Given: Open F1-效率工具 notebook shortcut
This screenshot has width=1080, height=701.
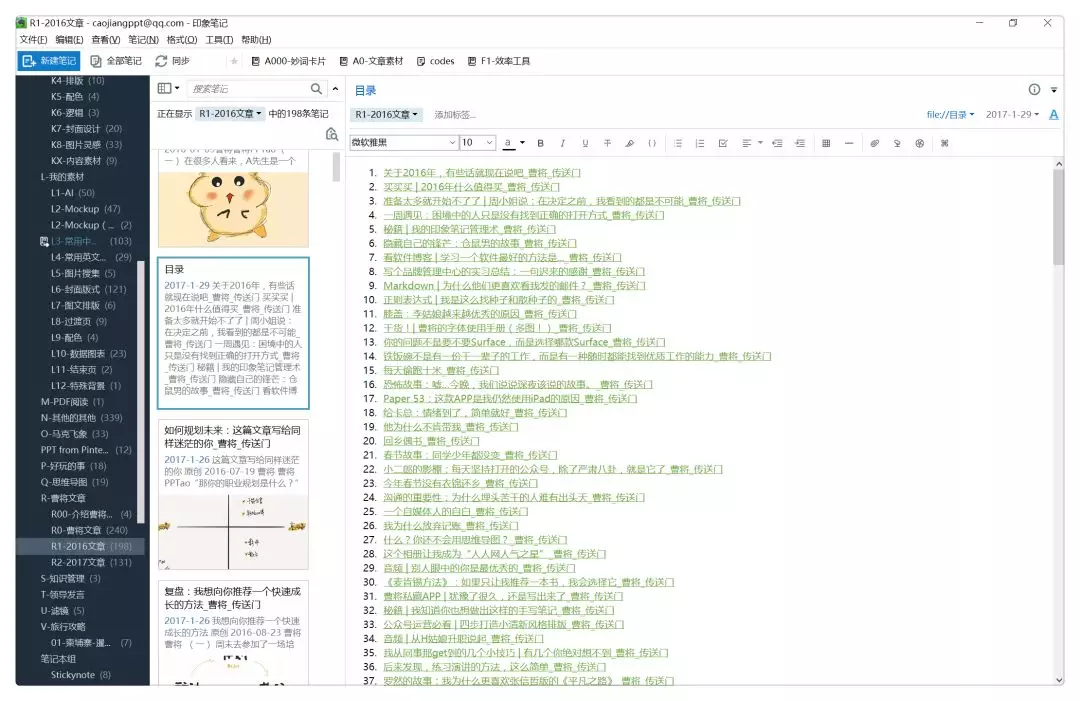Looking at the screenshot, I should (499, 61).
